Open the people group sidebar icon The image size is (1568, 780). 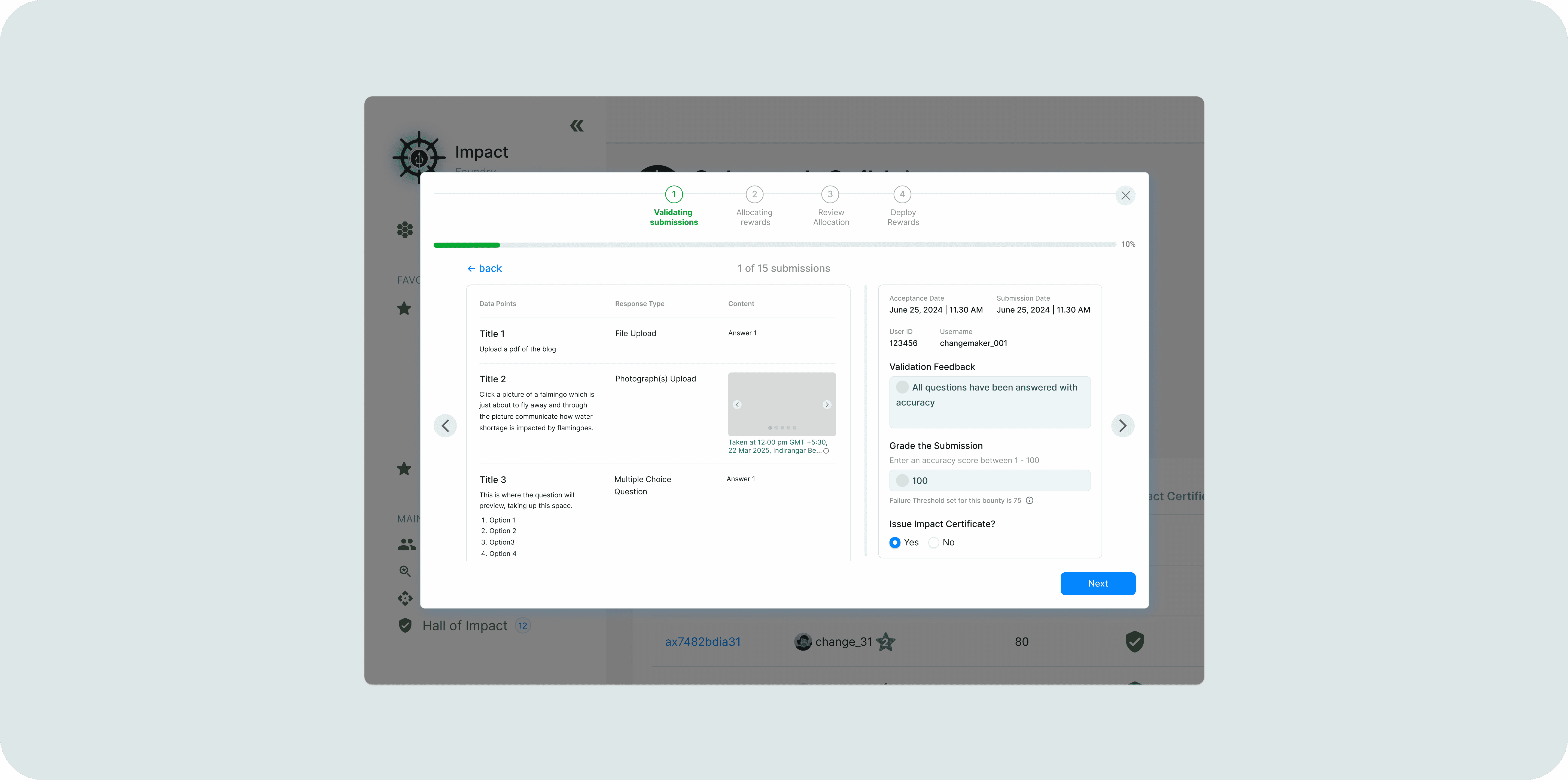tap(407, 544)
